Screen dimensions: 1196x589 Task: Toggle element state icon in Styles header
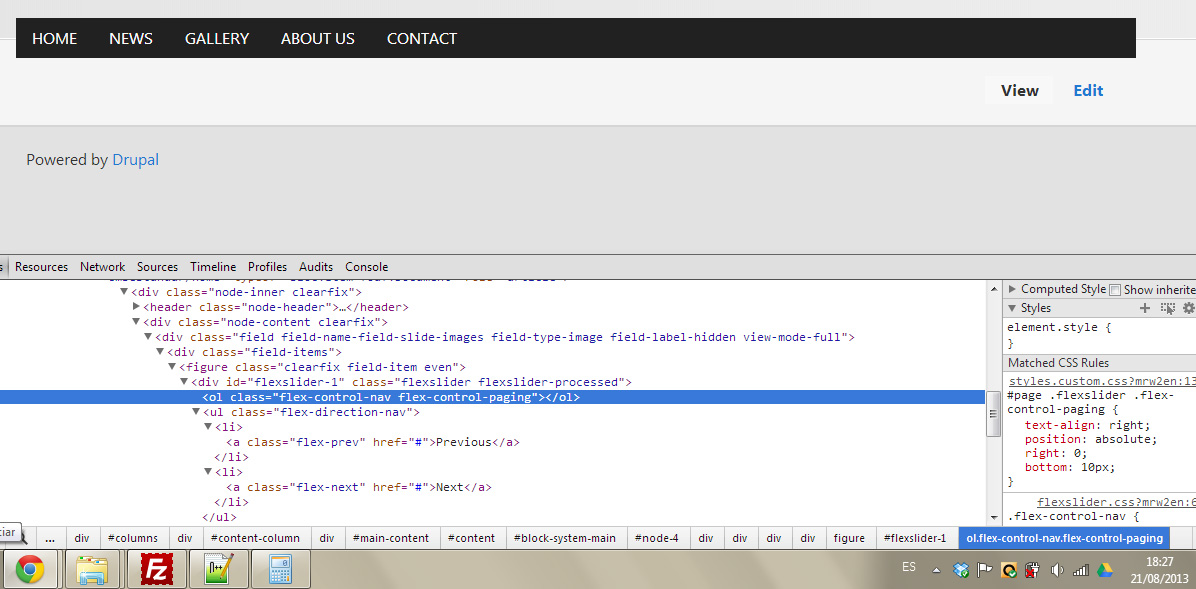(1167, 308)
